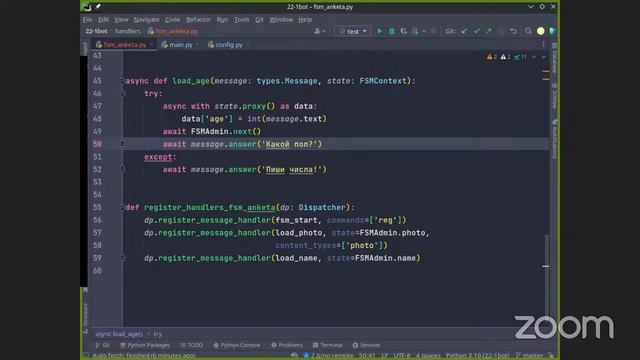
Task: Open the Git menu
Action: (x=259, y=19)
